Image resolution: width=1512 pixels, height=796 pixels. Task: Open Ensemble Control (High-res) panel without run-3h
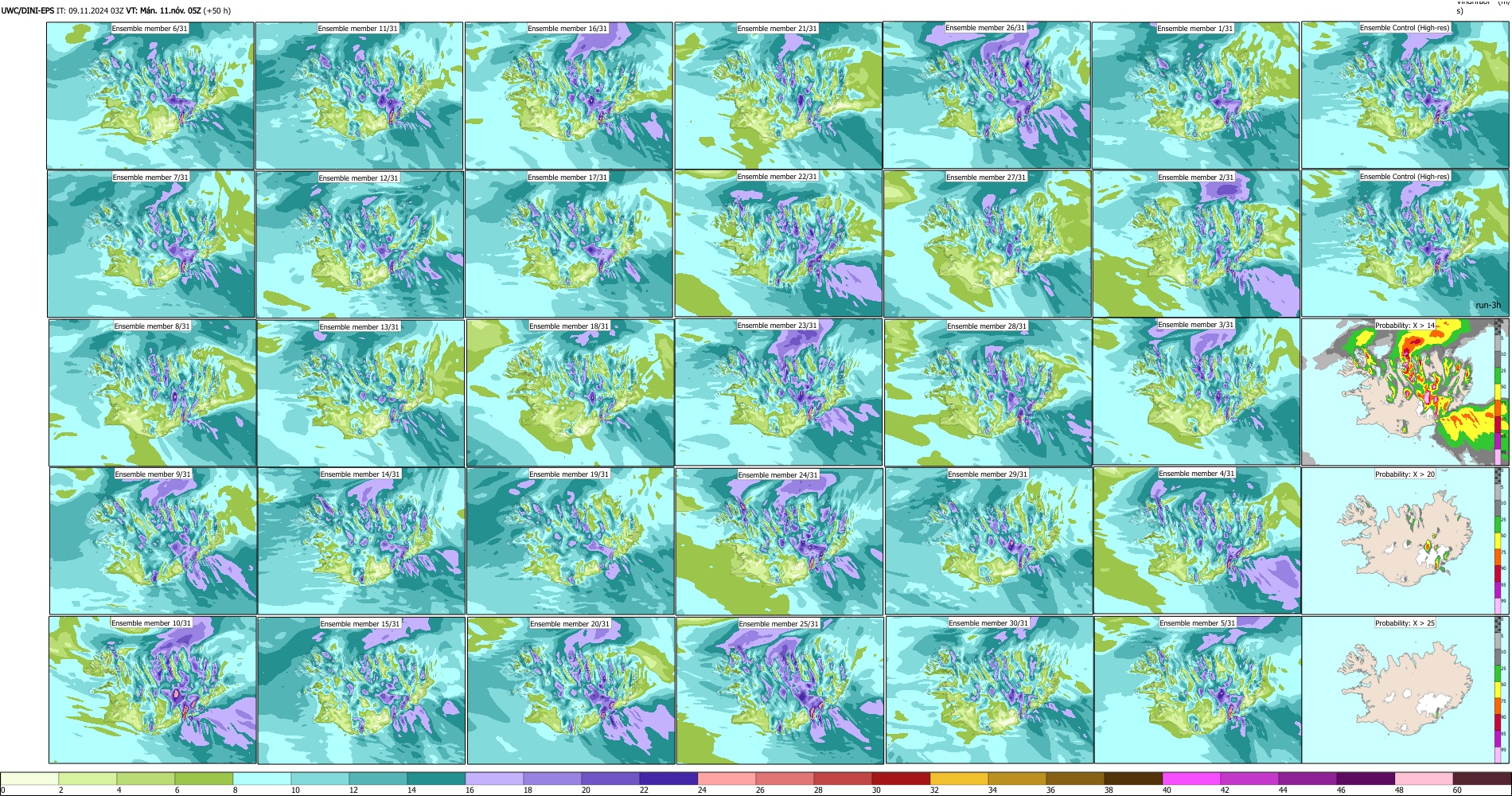(1405, 95)
